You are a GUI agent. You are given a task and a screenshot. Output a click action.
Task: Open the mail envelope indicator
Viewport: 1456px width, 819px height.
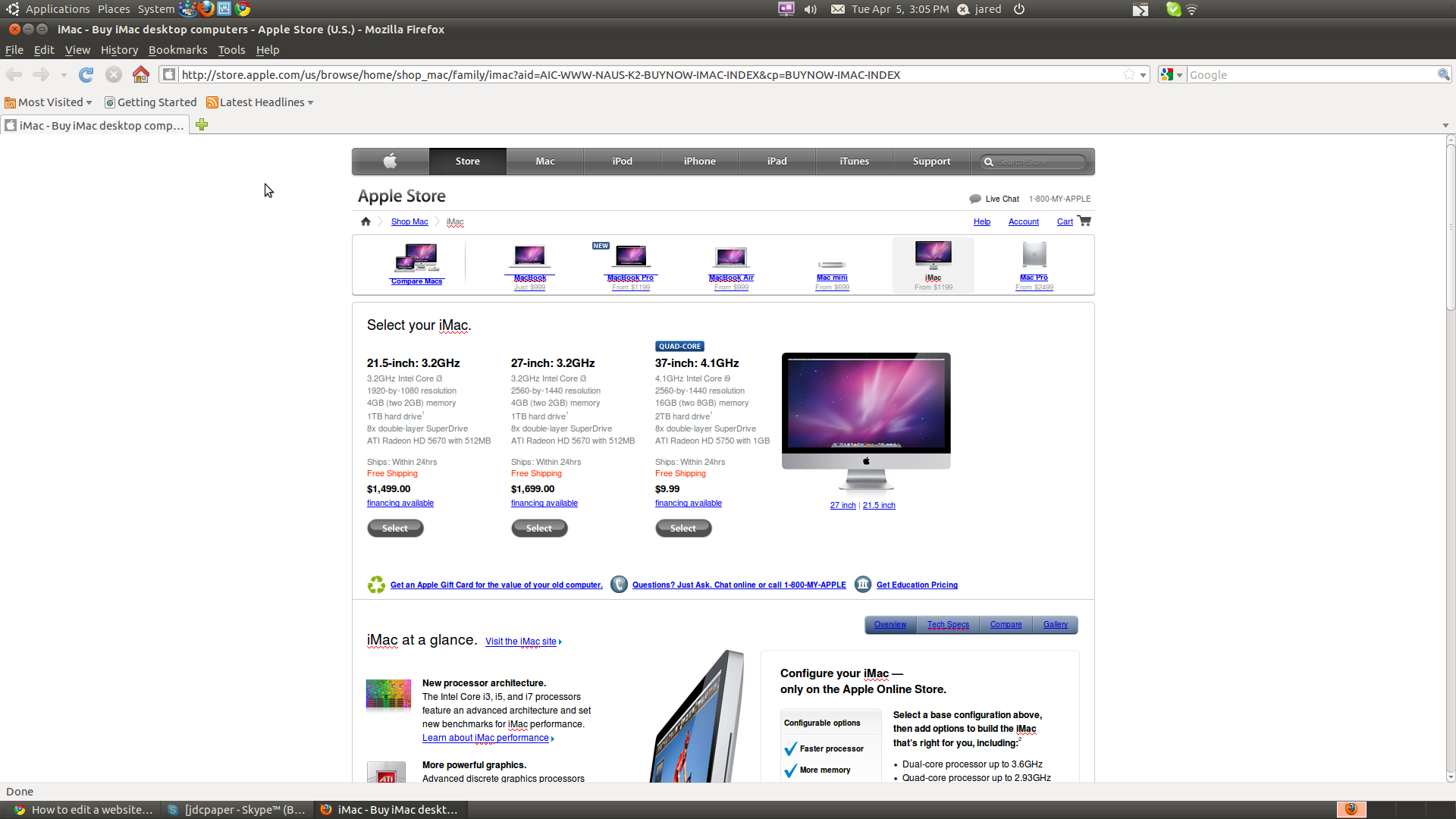[838, 9]
